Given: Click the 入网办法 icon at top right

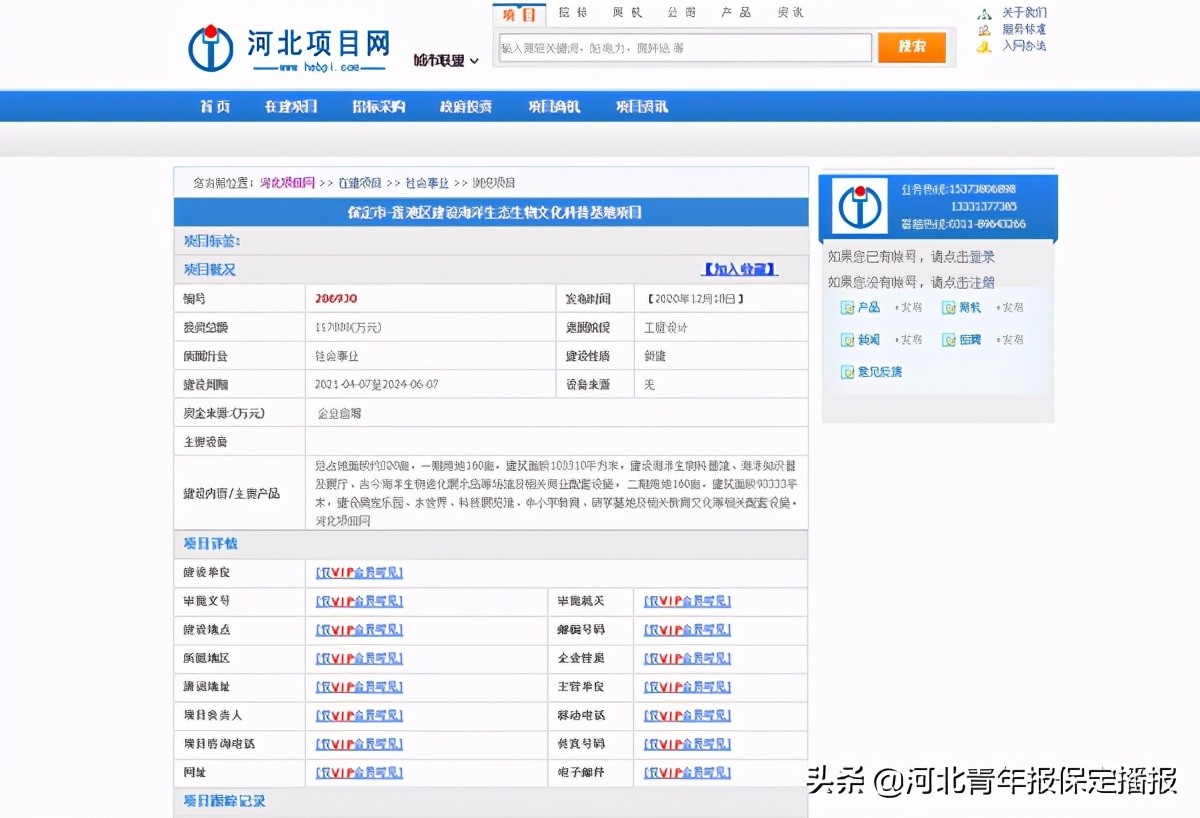Looking at the screenshot, I should [984, 46].
